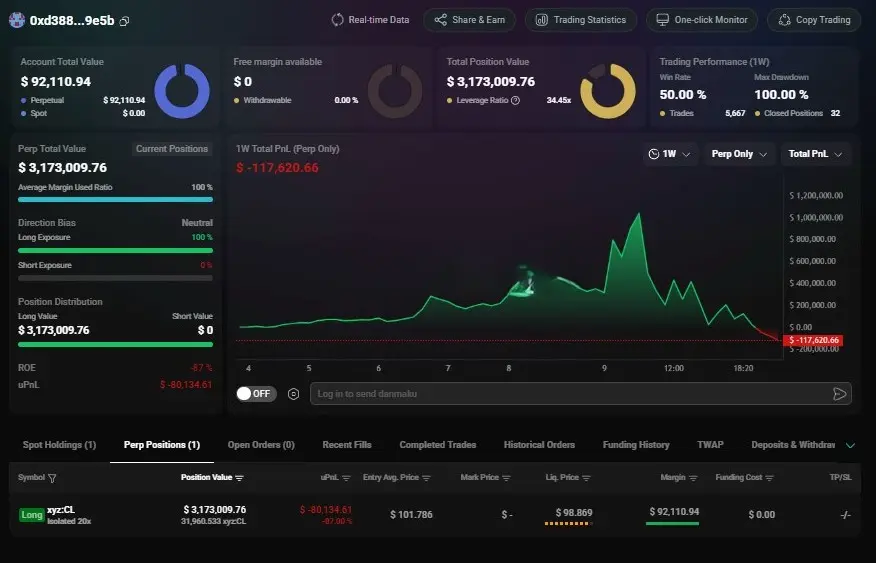
Task: Switch to the Recent Fills tab
Action: 347,445
